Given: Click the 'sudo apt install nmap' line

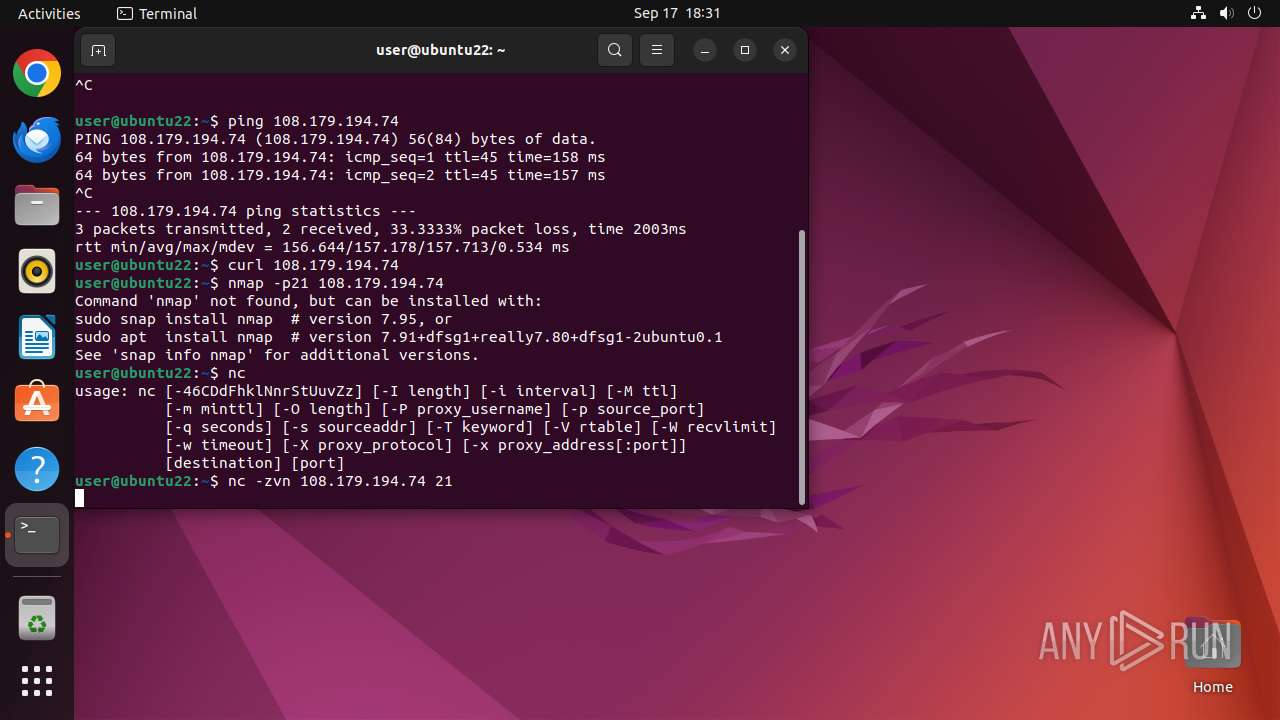Looking at the screenshot, I should [x=399, y=337].
